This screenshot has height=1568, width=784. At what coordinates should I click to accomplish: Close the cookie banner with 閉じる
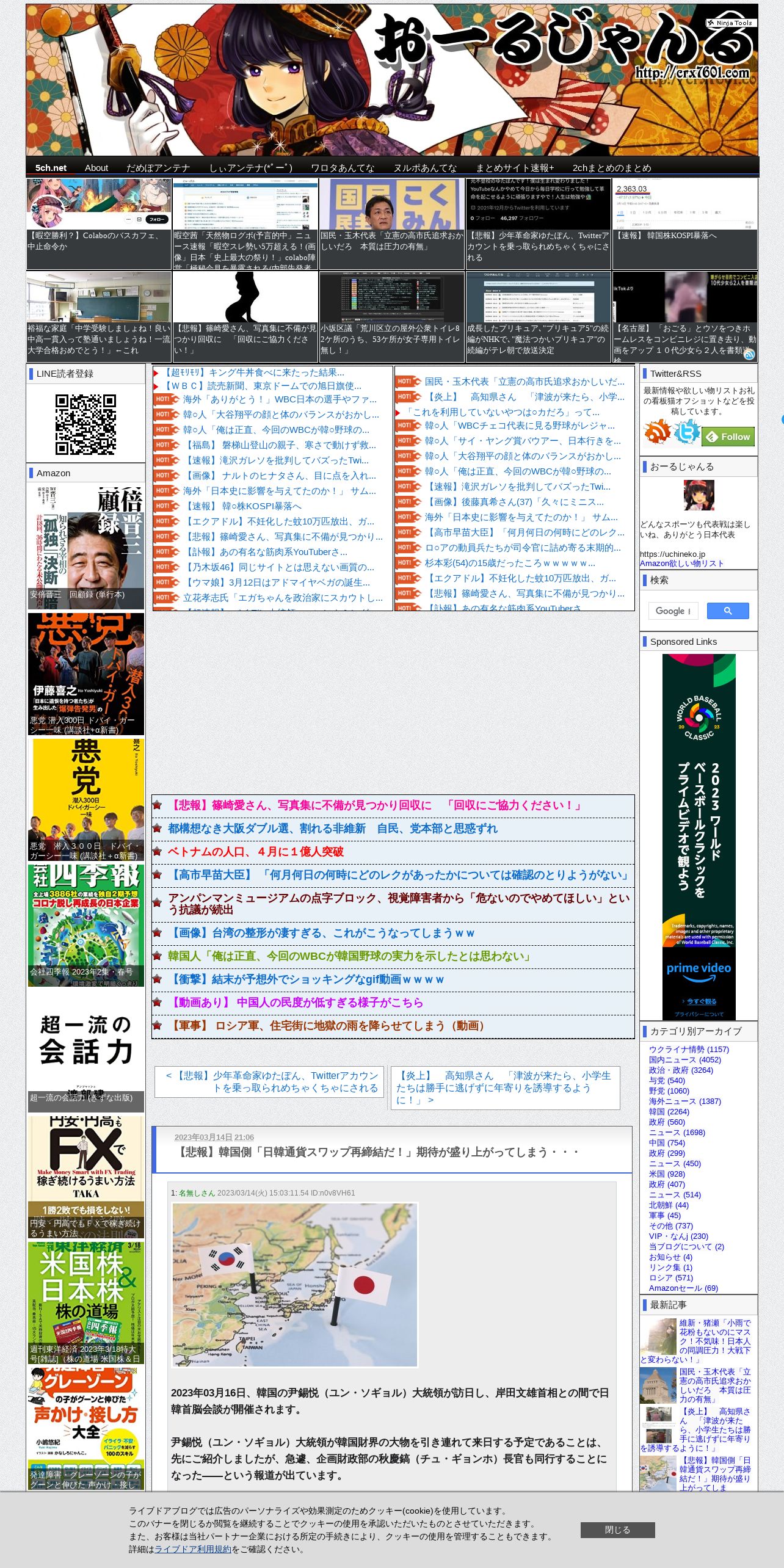point(617,1530)
